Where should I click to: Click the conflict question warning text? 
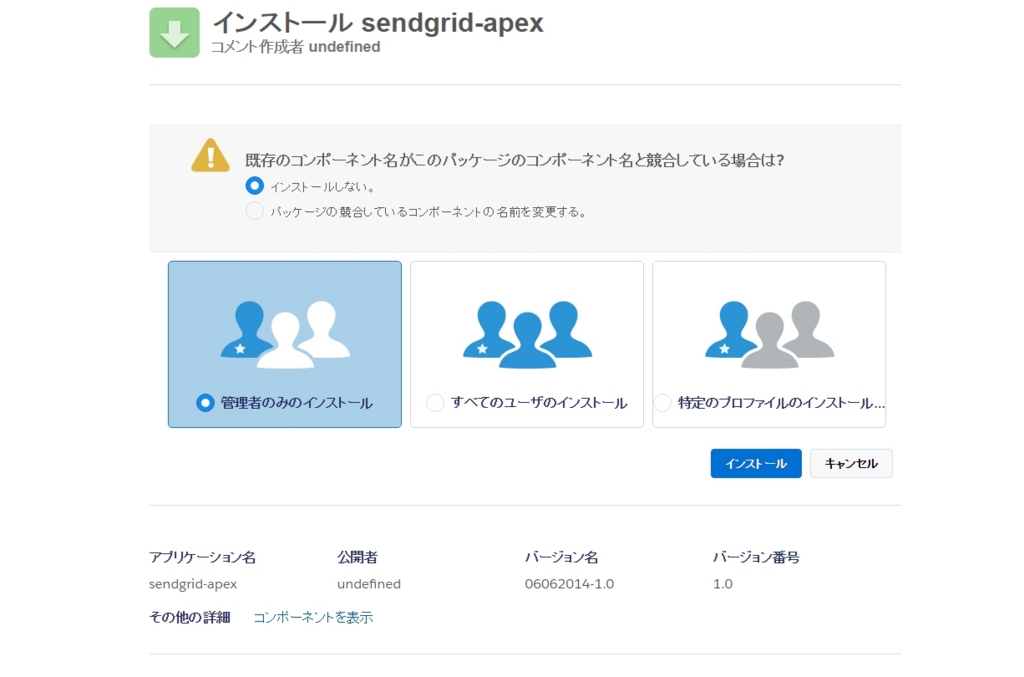515,160
